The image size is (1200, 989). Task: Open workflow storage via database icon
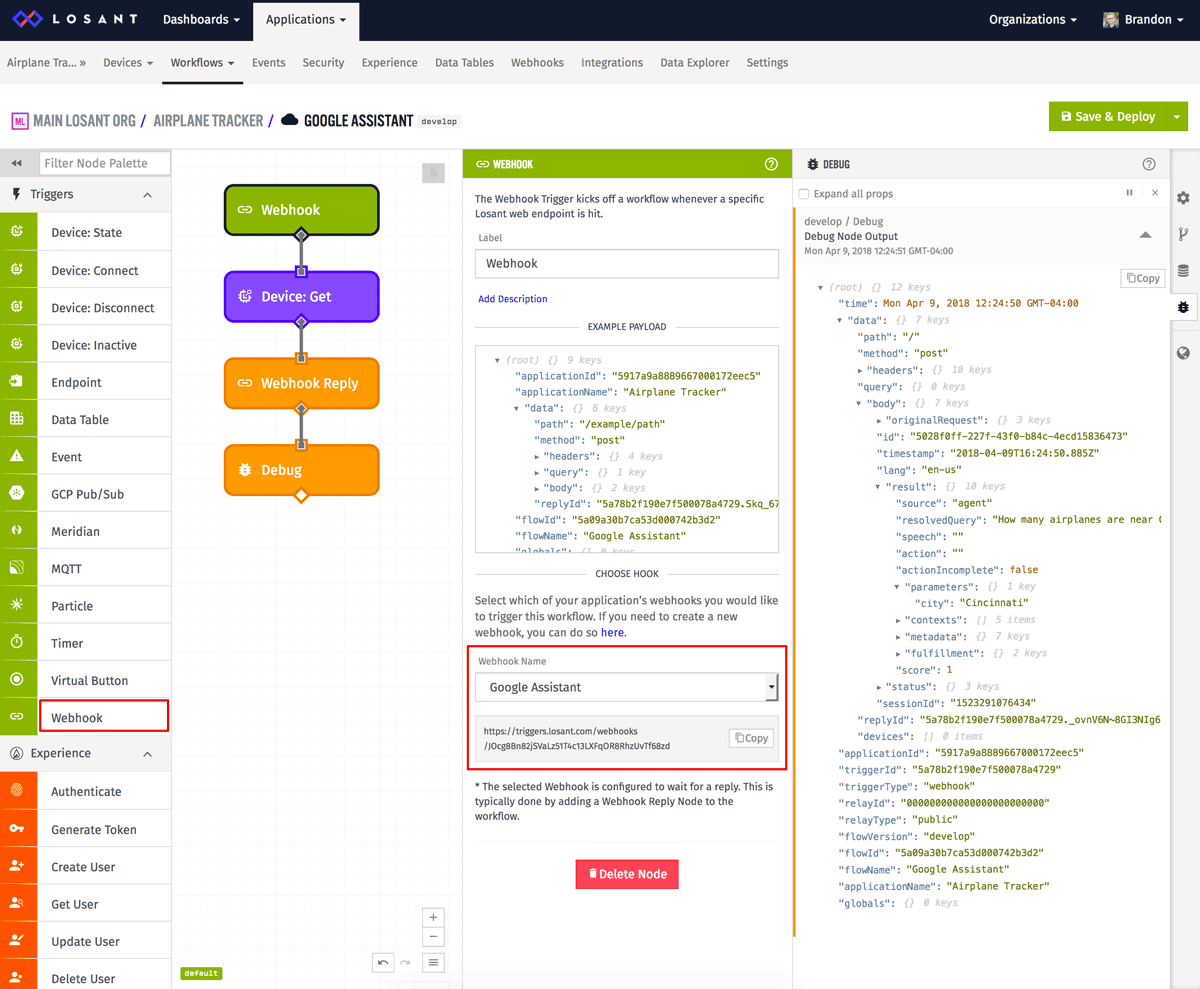pos(1183,270)
